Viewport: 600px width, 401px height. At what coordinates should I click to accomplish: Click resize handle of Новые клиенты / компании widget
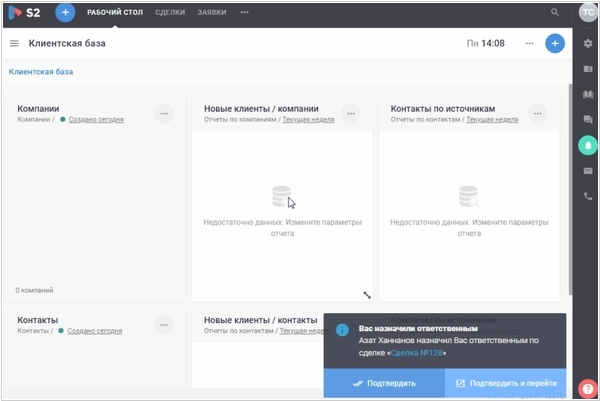click(x=367, y=295)
